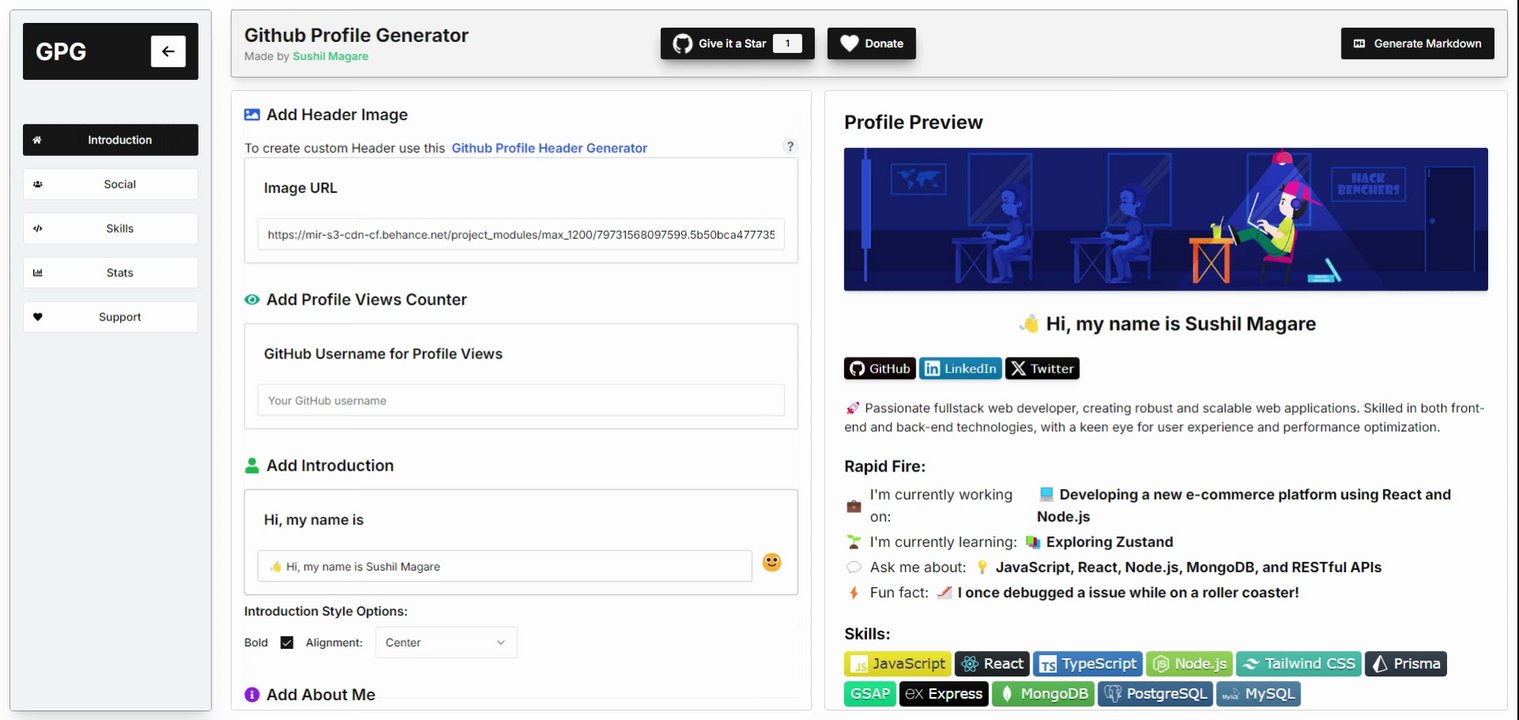Screen dimensions: 1519x720
Task: Open the Alignment dropdown
Action: tap(446, 642)
